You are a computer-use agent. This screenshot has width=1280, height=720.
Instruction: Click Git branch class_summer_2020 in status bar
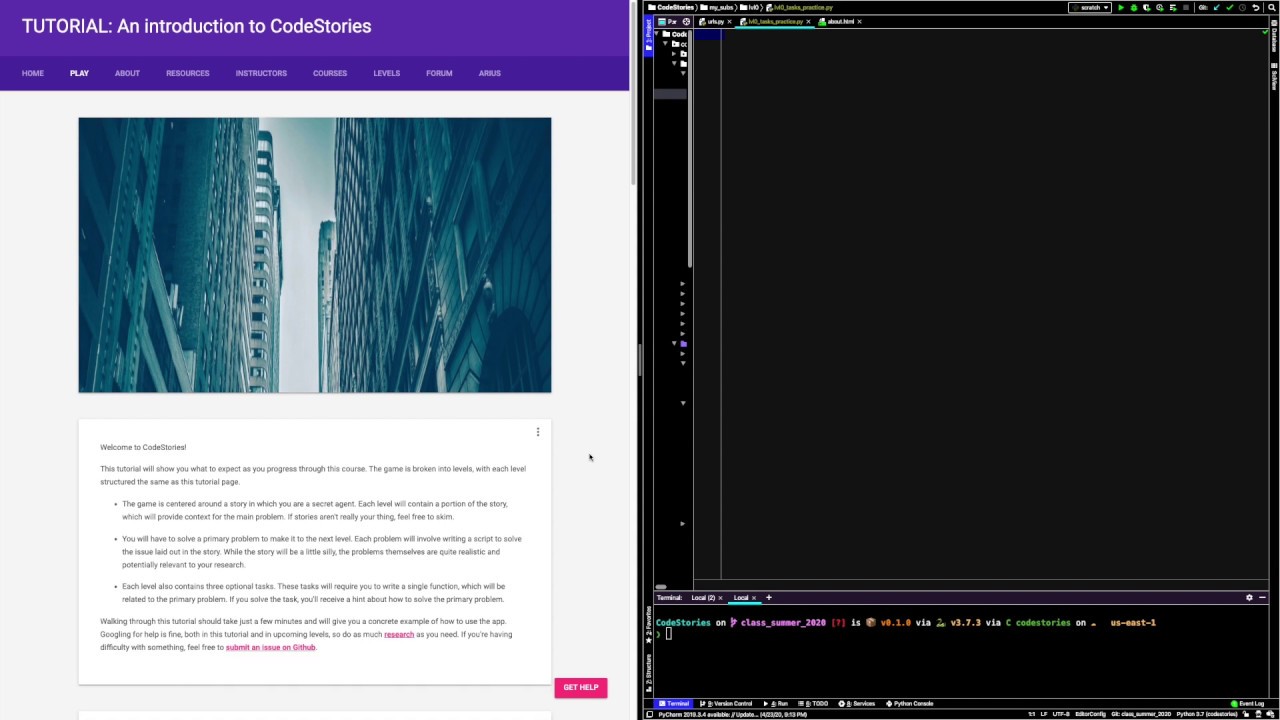point(1141,714)
